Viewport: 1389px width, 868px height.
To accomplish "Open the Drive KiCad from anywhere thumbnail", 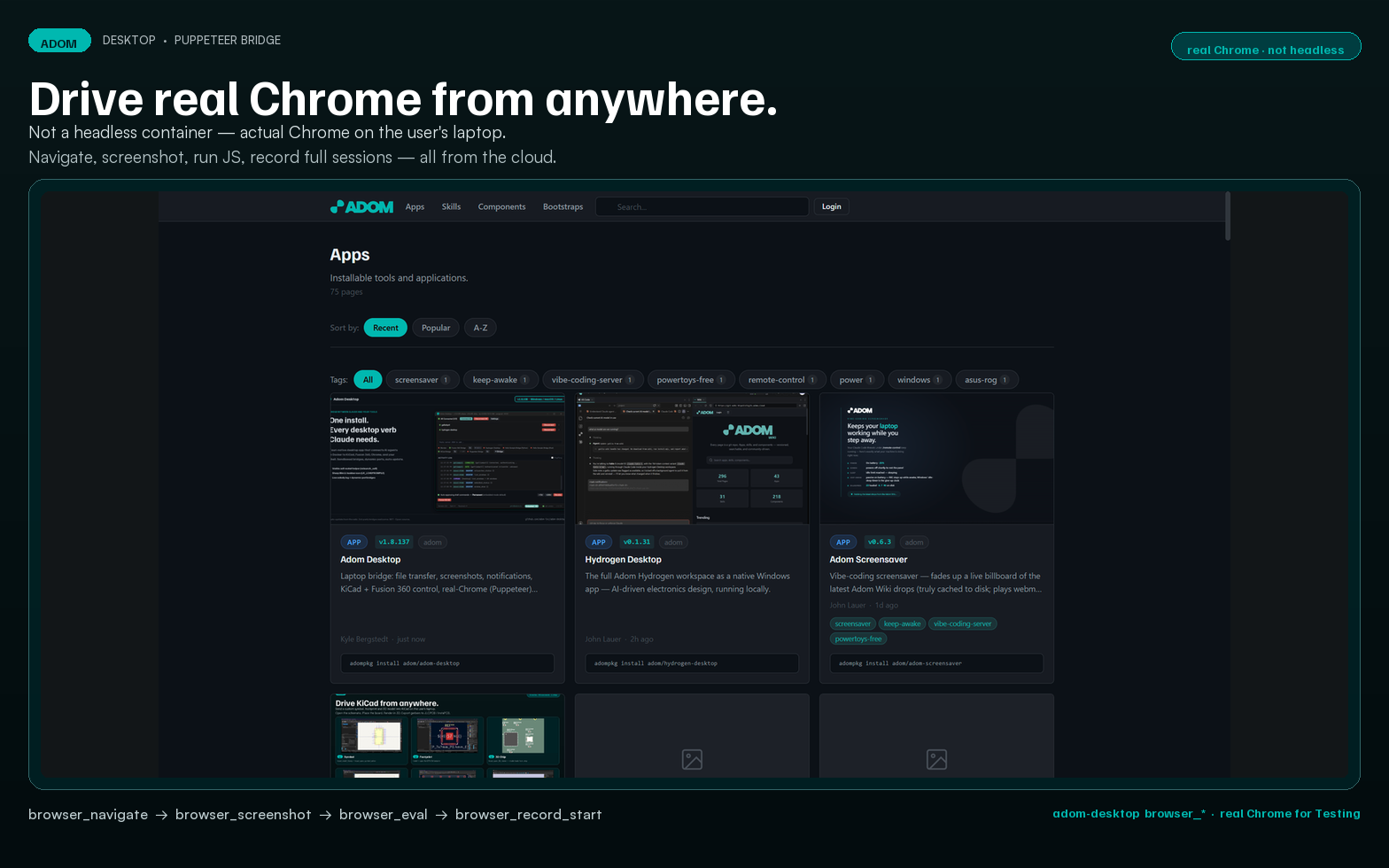I will pyautogui.click(x=447, y=735).
